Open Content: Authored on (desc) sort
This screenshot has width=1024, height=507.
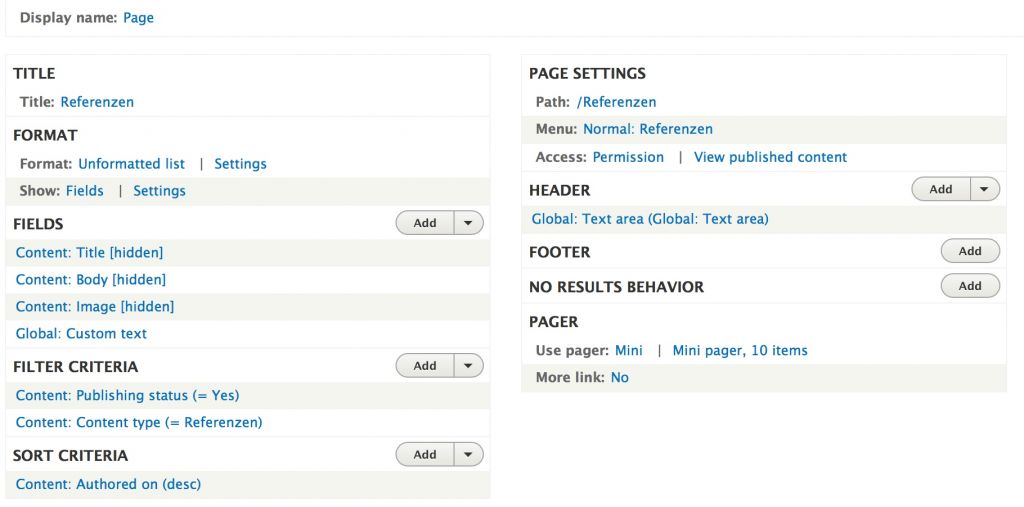[x=108, y=484]
